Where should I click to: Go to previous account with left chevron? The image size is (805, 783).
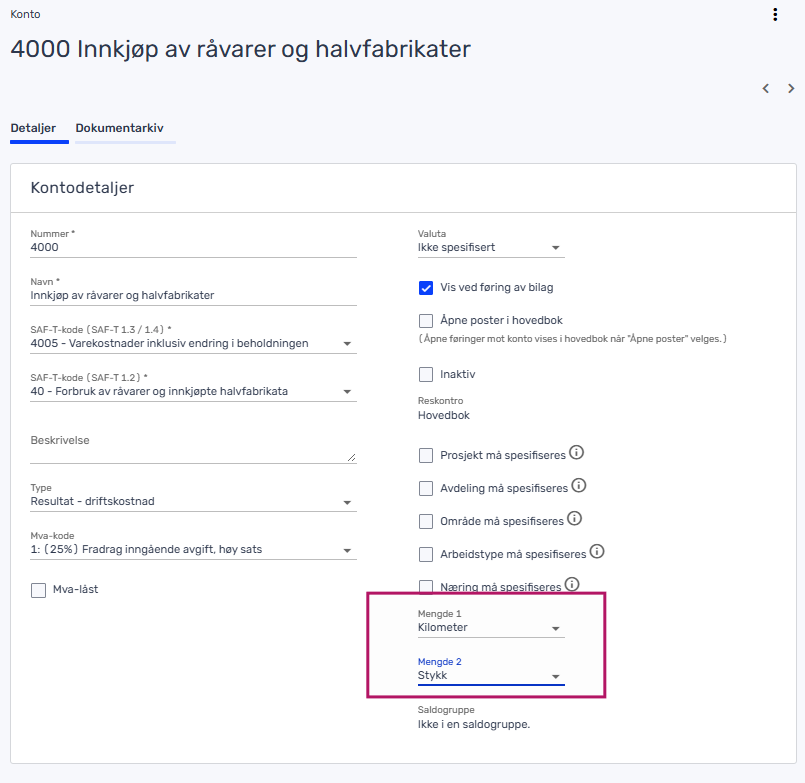[x=765, y=88]
